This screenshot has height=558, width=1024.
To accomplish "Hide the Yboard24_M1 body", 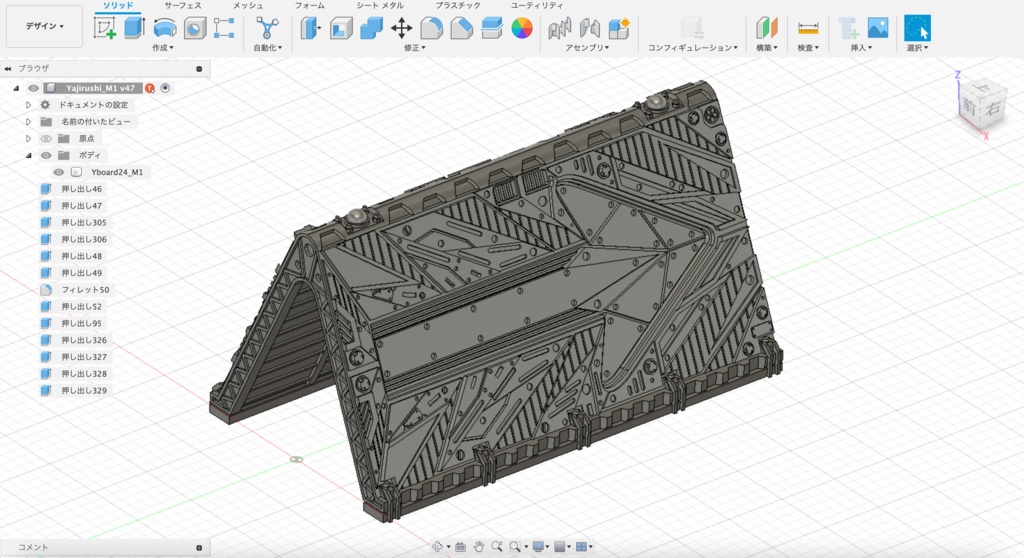I will tap(59, 172).
